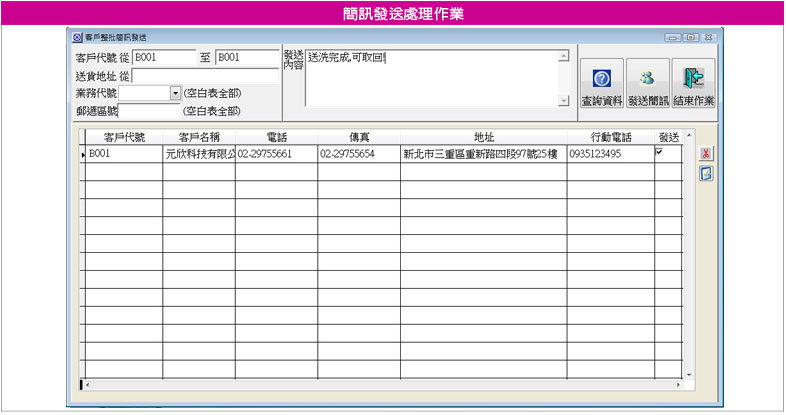Click the red scissors icon beside the table

tap(705, 153)
